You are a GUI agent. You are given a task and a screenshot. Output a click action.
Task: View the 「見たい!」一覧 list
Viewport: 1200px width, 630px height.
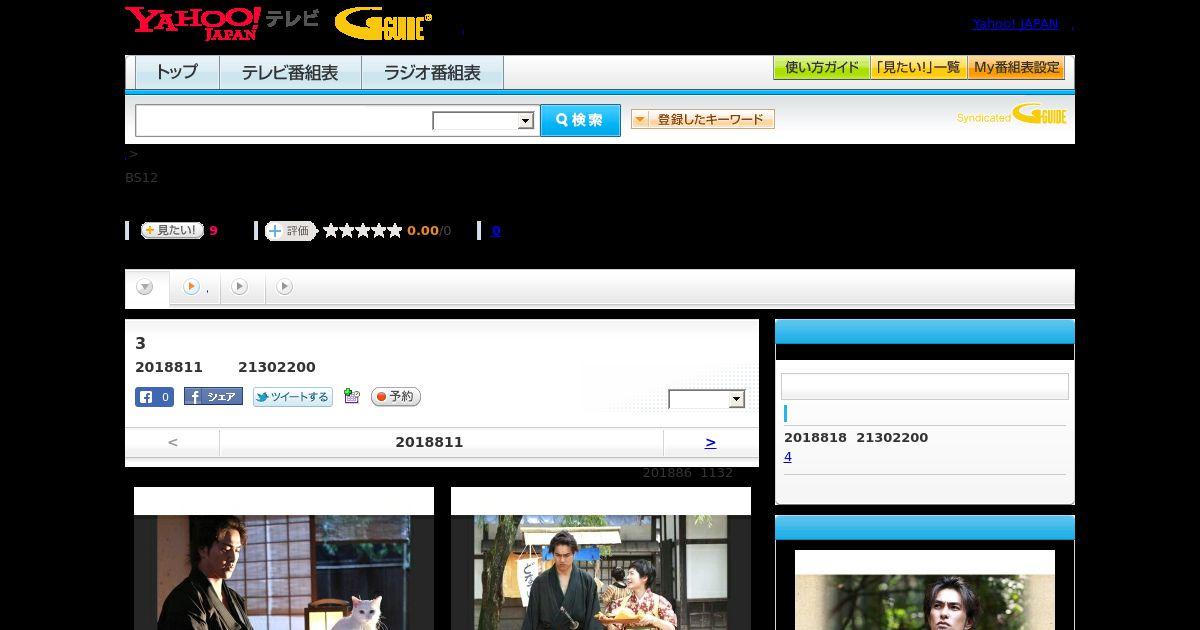[919, 68]
